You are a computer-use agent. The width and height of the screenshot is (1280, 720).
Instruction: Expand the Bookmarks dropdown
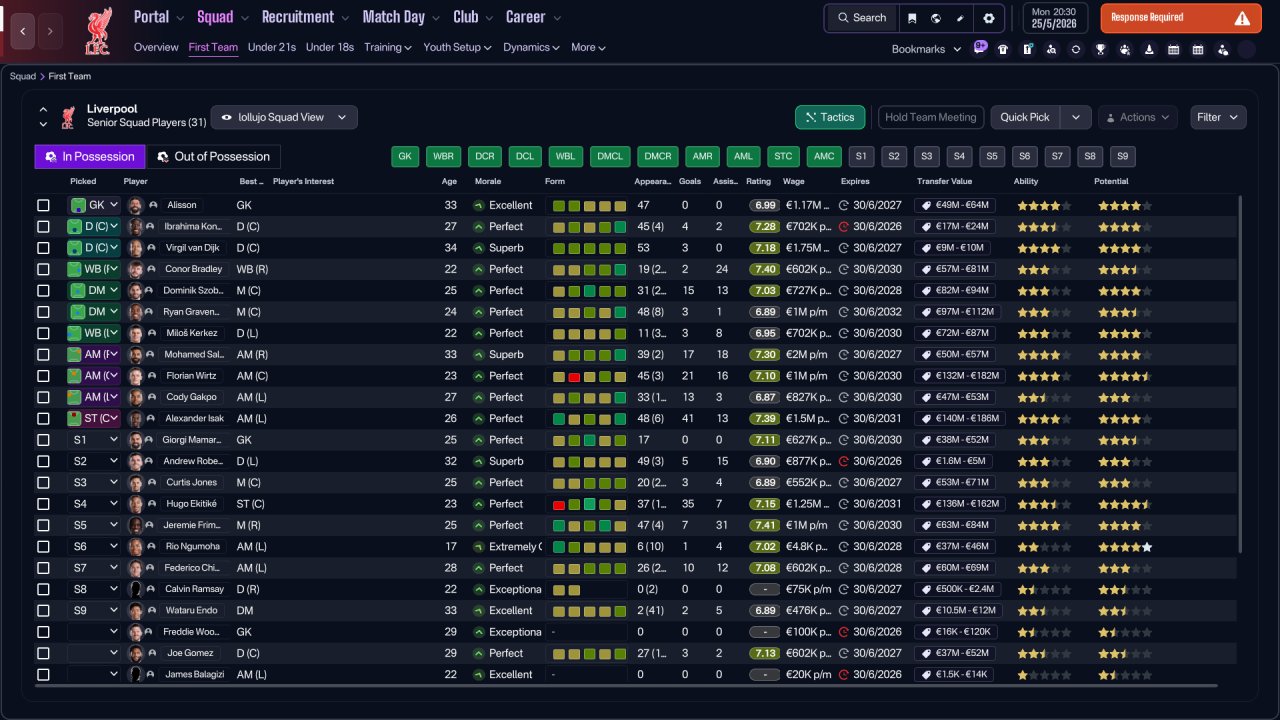pos(926,49)
